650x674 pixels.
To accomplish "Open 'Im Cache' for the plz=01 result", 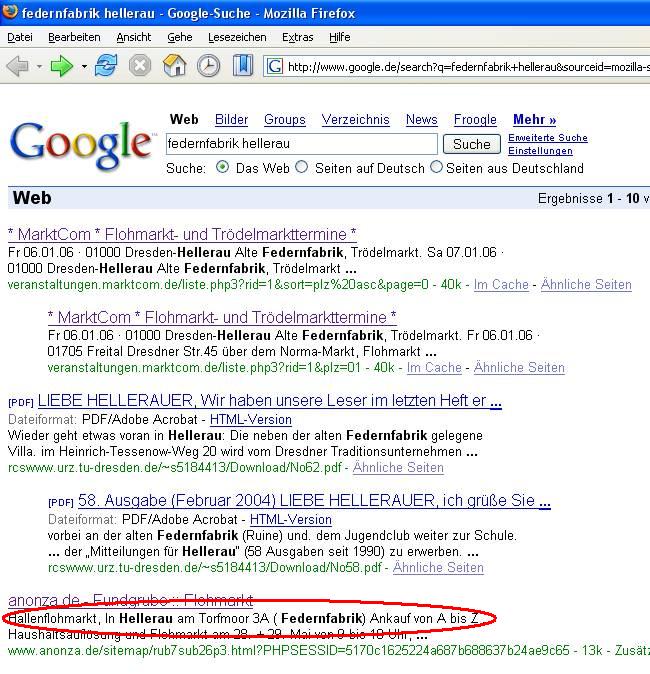I will coord(434,368).
